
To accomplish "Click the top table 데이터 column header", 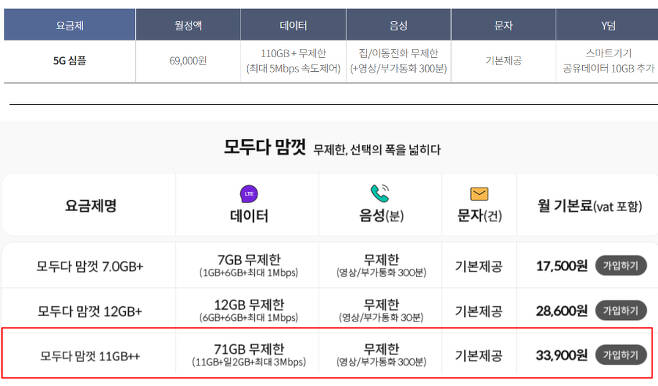I will 293,25.
